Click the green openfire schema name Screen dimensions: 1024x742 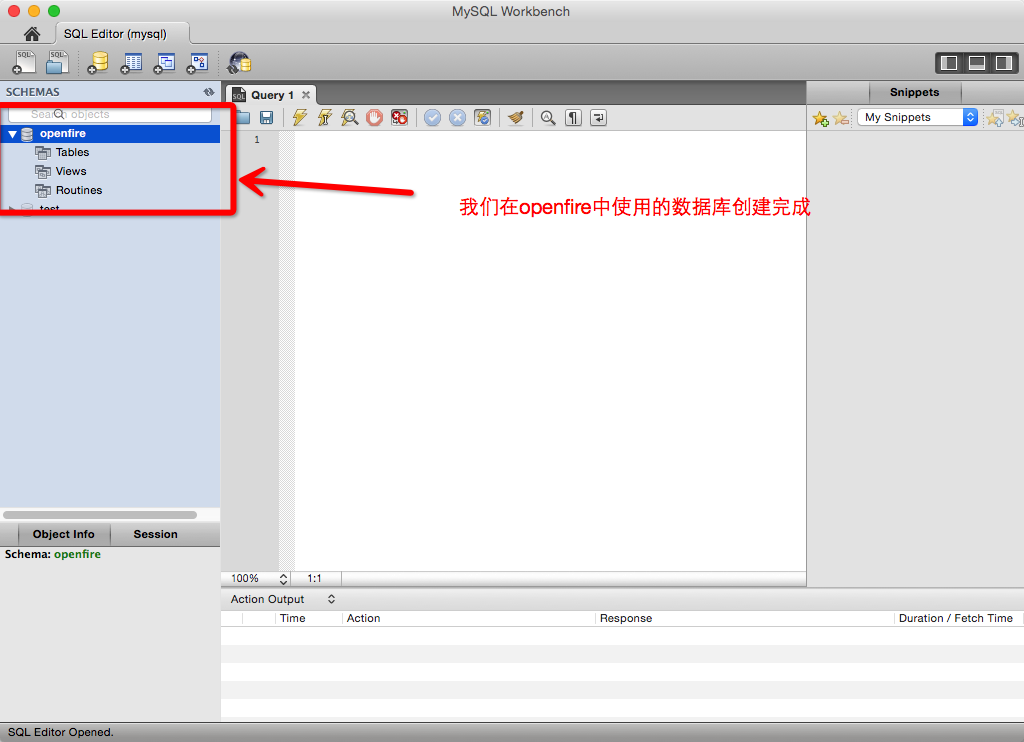(x=77, y=555)
